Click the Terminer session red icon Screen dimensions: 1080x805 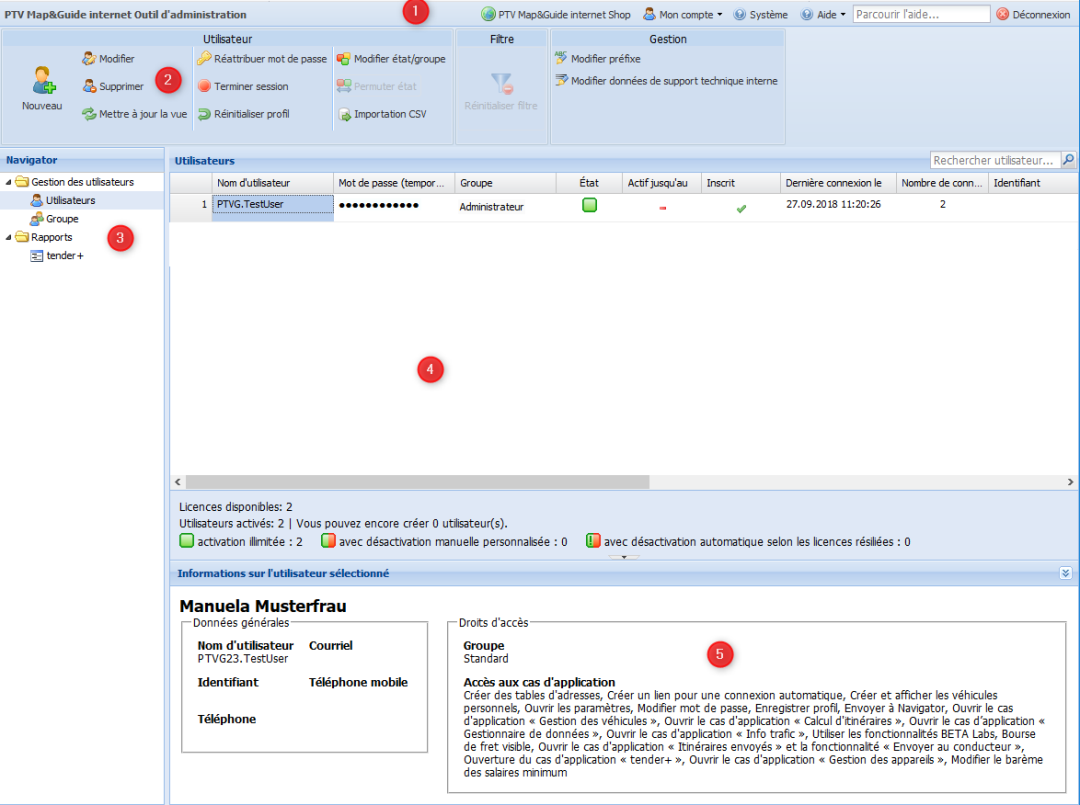click(x=204, y=86)
